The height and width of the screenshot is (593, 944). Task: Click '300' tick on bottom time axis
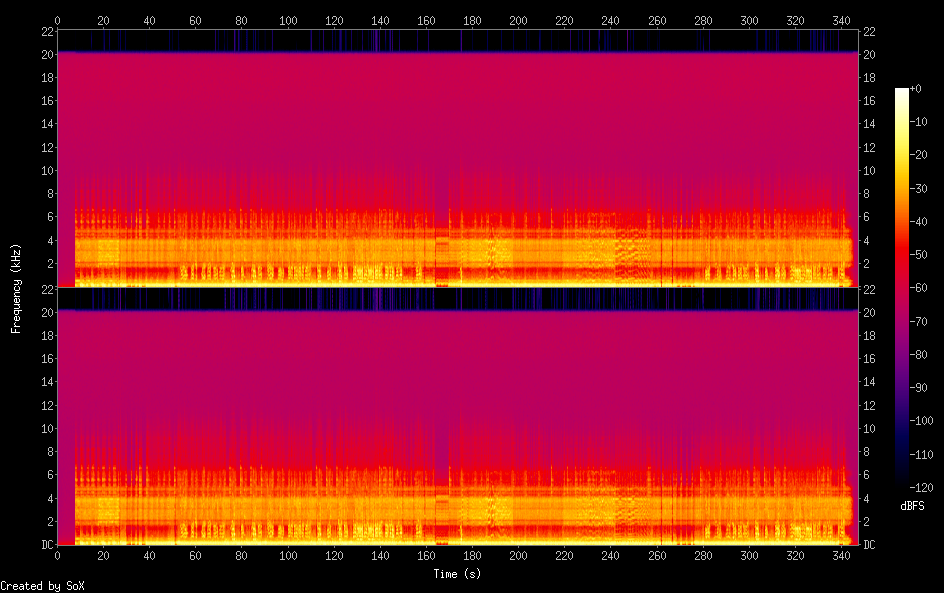click(749, 556)
